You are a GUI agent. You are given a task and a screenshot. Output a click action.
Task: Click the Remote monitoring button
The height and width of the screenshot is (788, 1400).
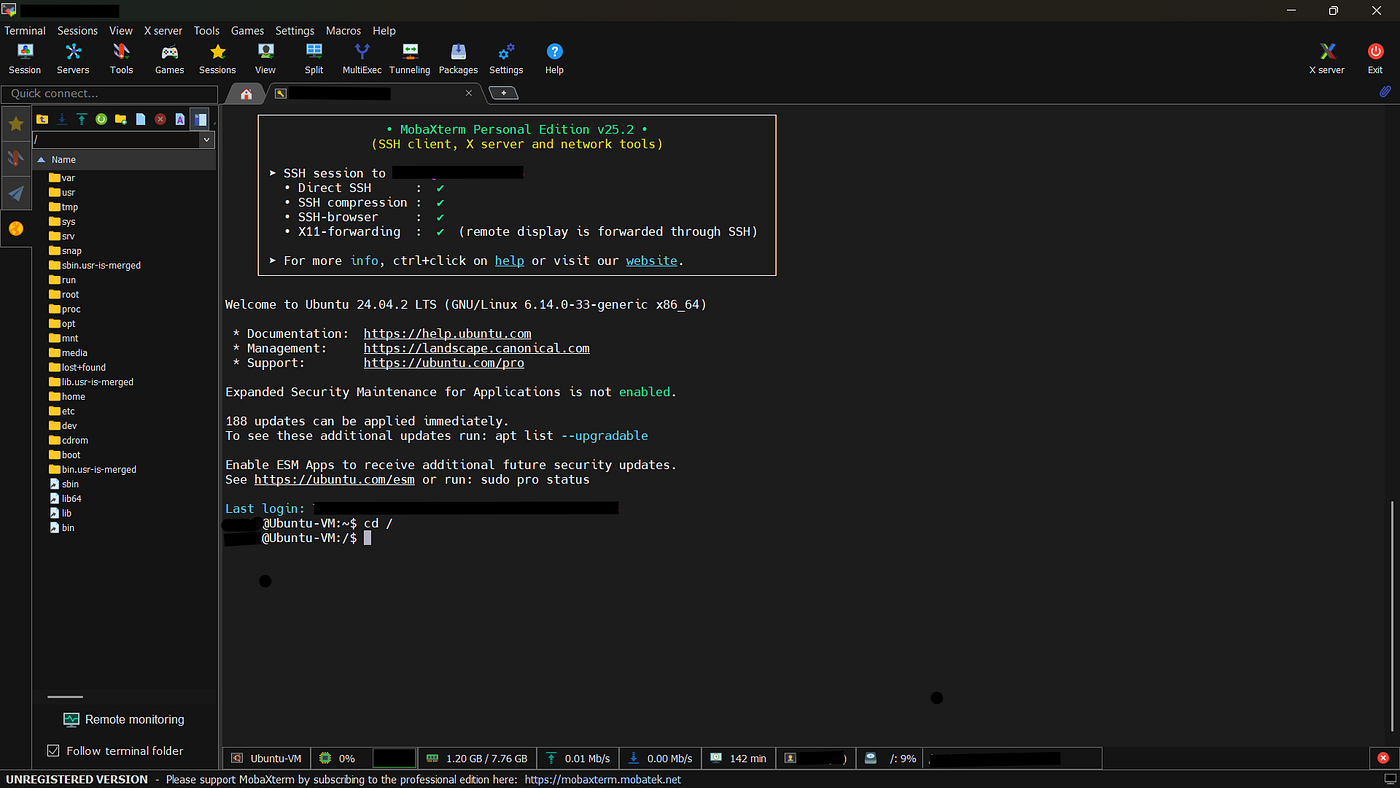pos(124,719)
